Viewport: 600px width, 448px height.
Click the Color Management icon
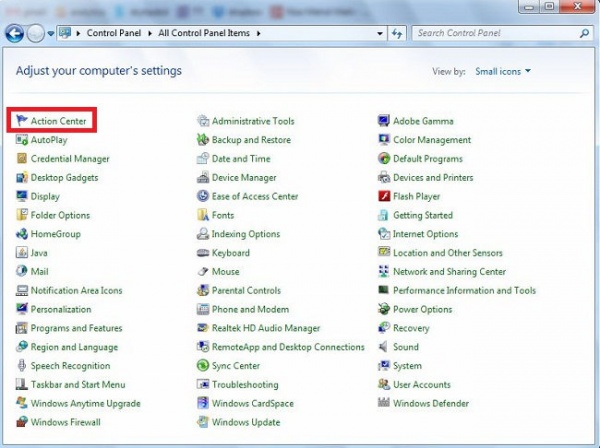coord(383,140)
